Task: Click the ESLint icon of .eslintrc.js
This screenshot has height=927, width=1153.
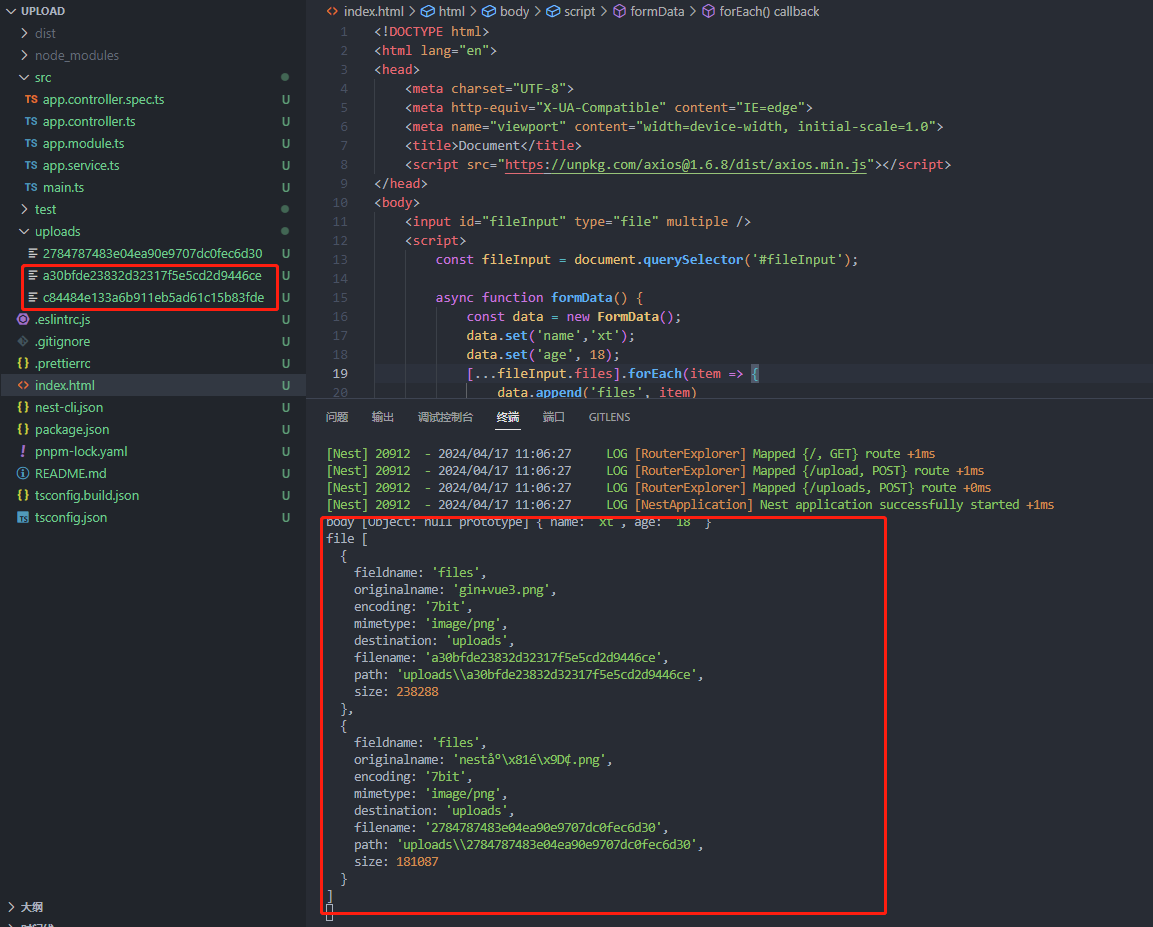Action: (23, 319)
